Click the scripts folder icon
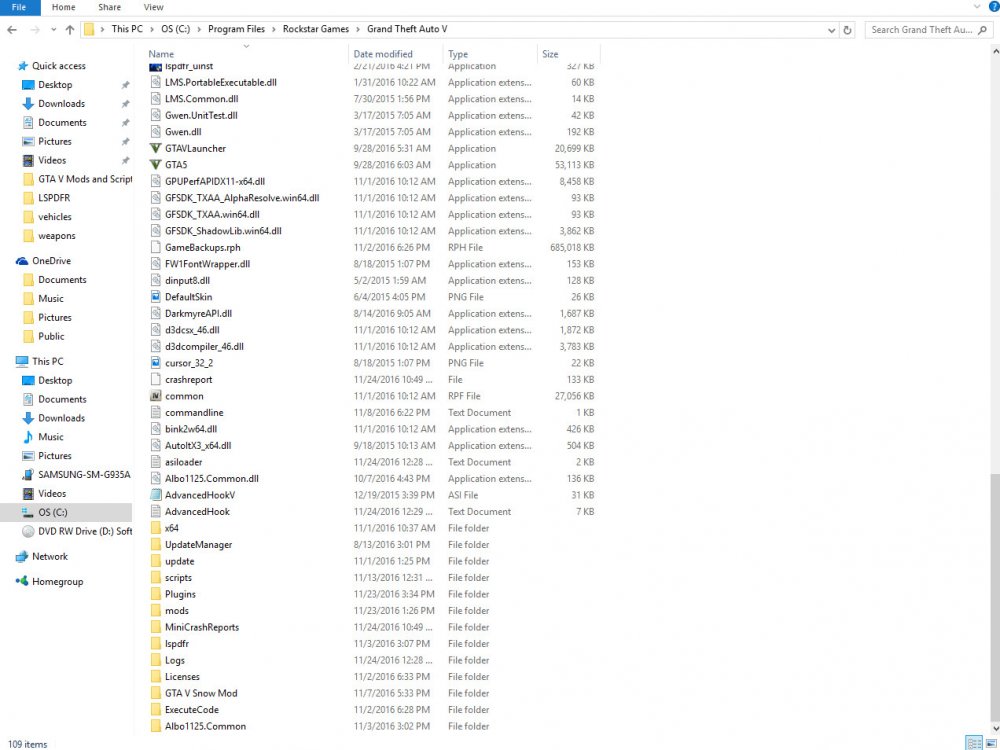 pyautogui.click(x=155, y=577)
